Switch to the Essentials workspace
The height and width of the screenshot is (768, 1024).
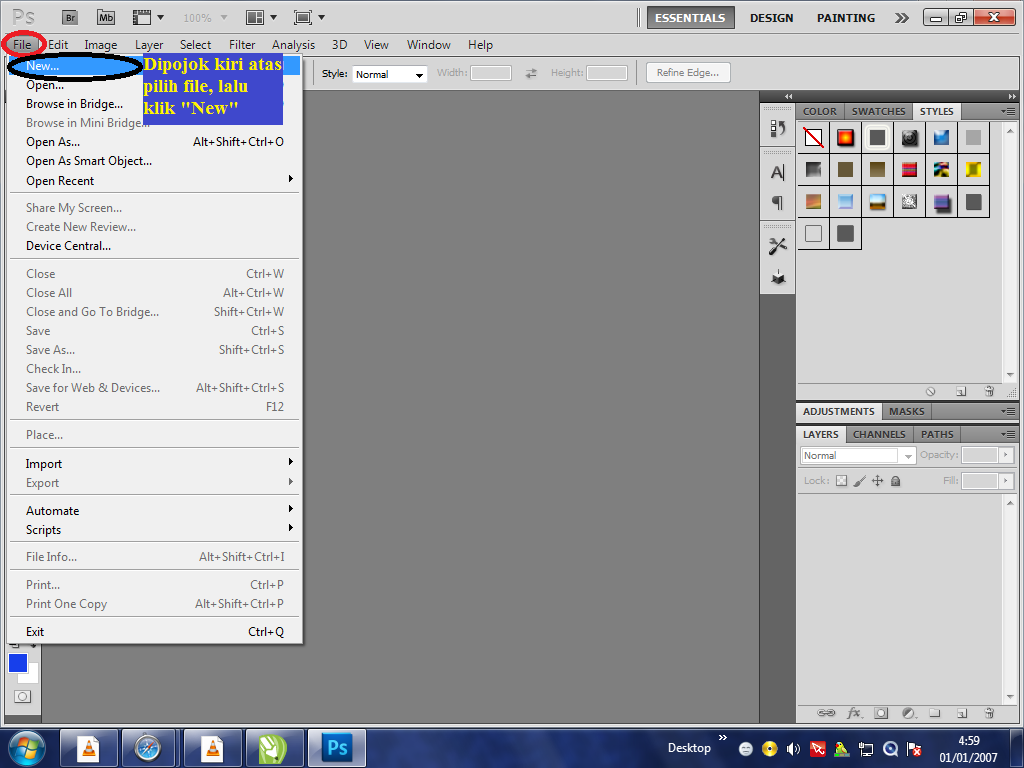click(x=690, y=18)
